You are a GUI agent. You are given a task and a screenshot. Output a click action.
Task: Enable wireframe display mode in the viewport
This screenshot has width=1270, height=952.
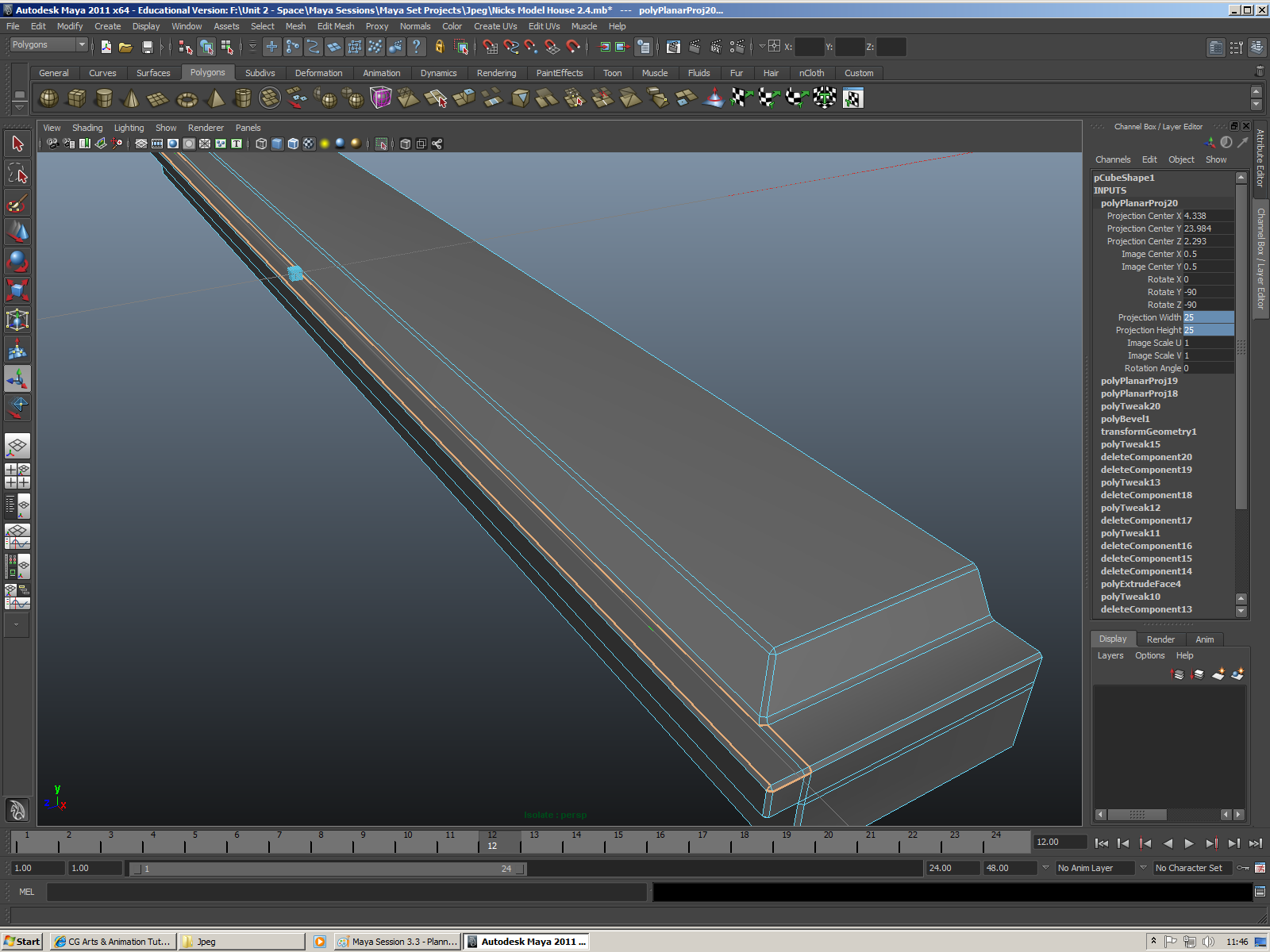click(x=260, y=144)
